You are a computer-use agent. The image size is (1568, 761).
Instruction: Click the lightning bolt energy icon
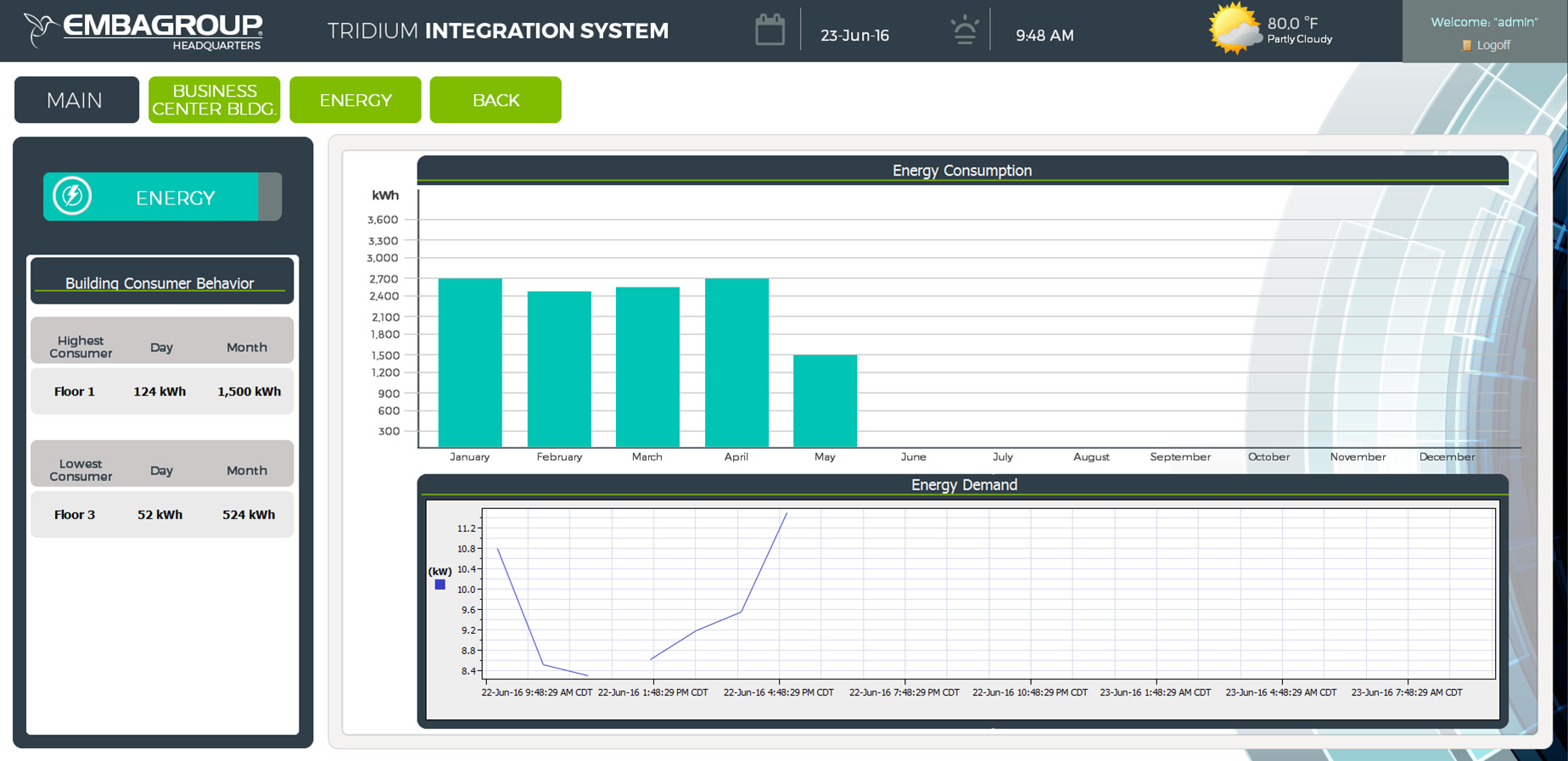(72, 196)
